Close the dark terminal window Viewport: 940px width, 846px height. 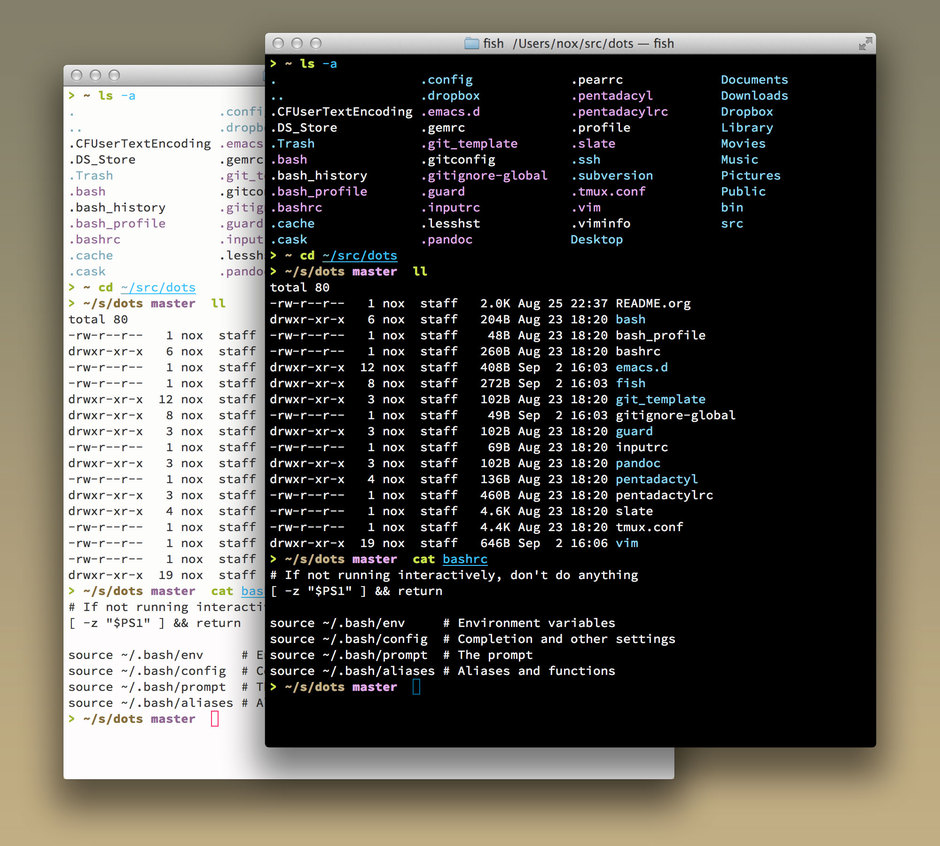278,43
